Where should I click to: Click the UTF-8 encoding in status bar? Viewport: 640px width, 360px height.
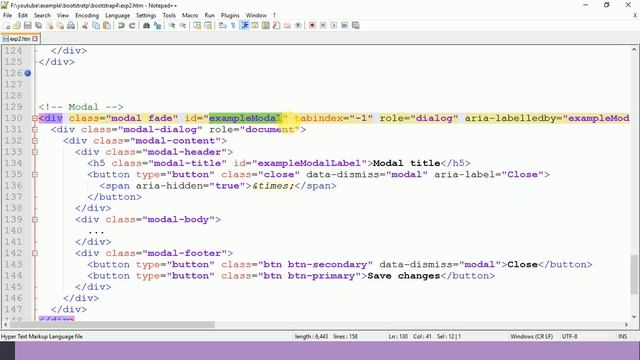pyautogui.click(x=569, y=336)
